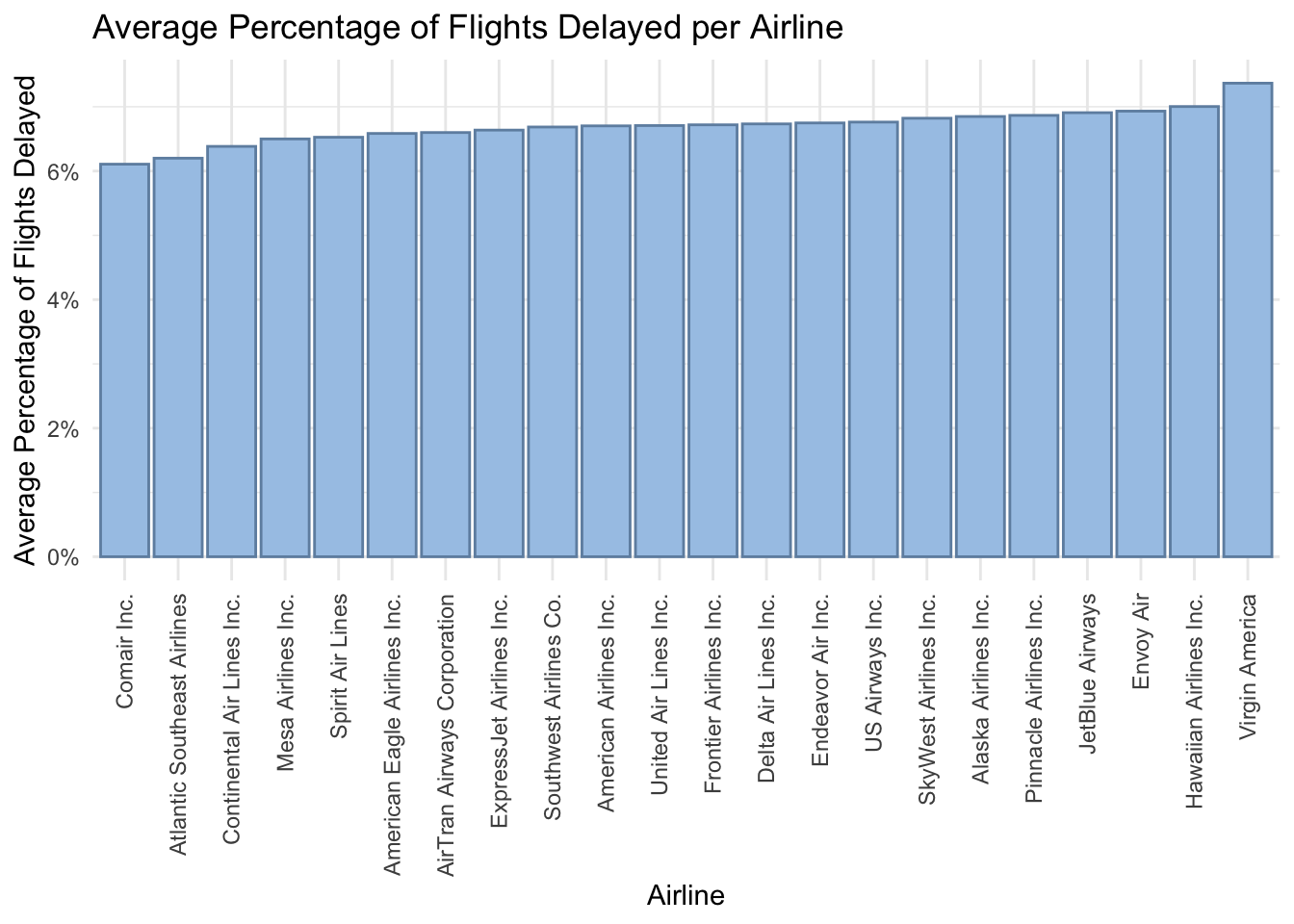
Task: Select the Spirit Air Lines bar
Action: [x=338, y=346]
